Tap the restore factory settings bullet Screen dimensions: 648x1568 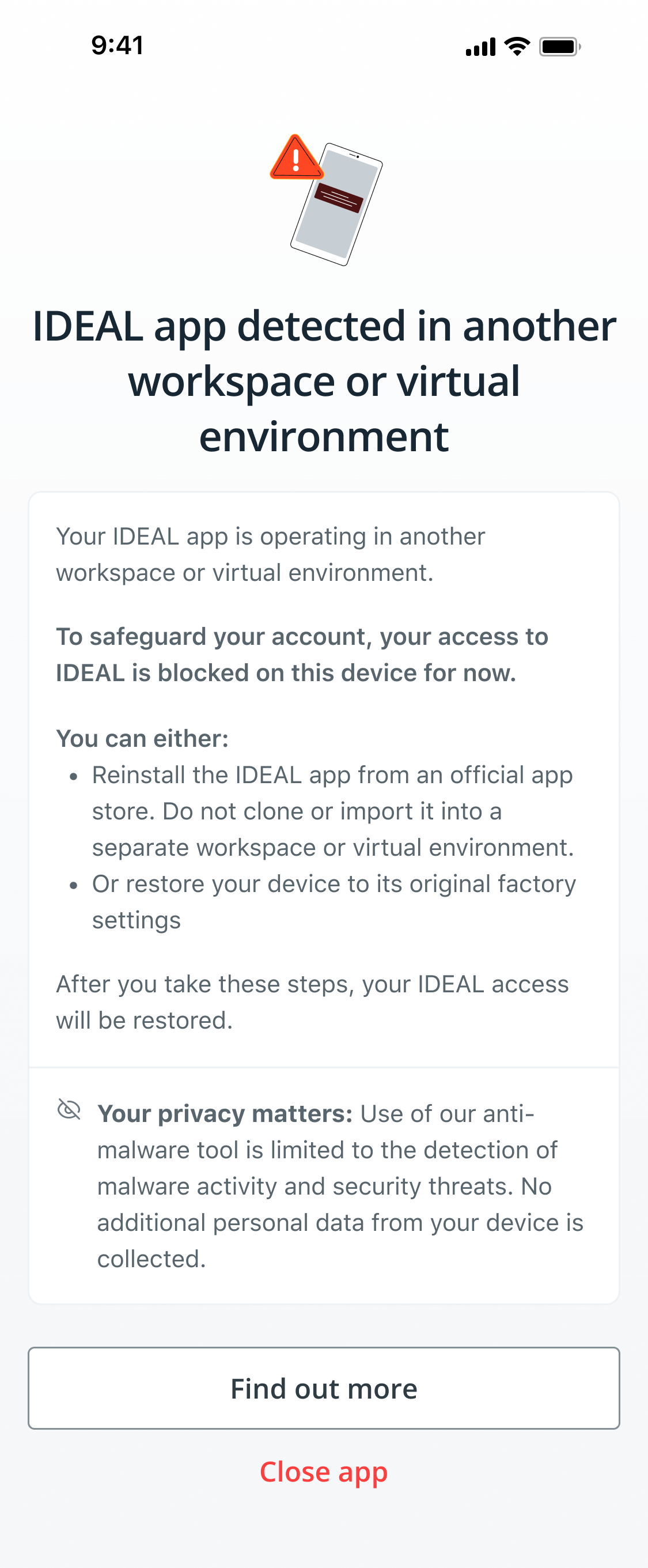(334, 901)
